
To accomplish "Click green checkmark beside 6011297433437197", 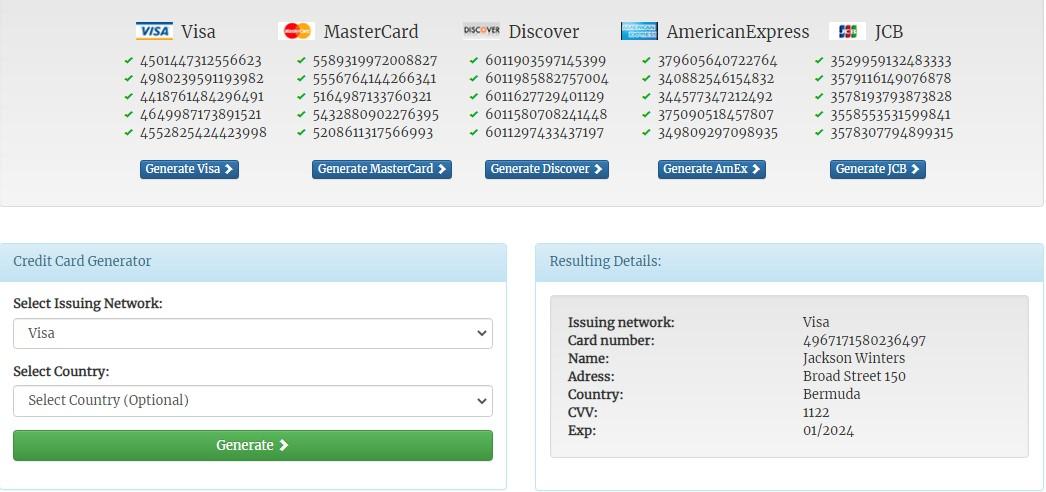I will click(474, 133).
